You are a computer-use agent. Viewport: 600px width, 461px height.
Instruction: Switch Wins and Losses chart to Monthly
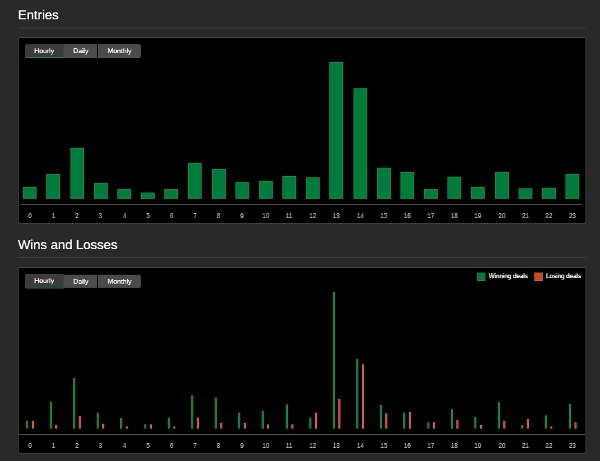click(119, 281)
